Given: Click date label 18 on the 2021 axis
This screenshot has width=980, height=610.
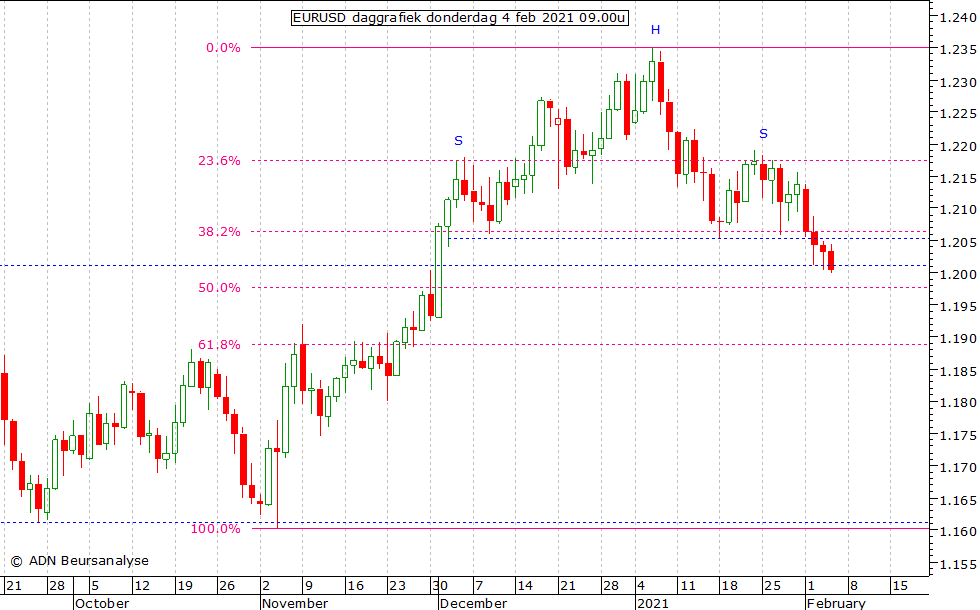Looking at the screenshot, I should (730, 586).
